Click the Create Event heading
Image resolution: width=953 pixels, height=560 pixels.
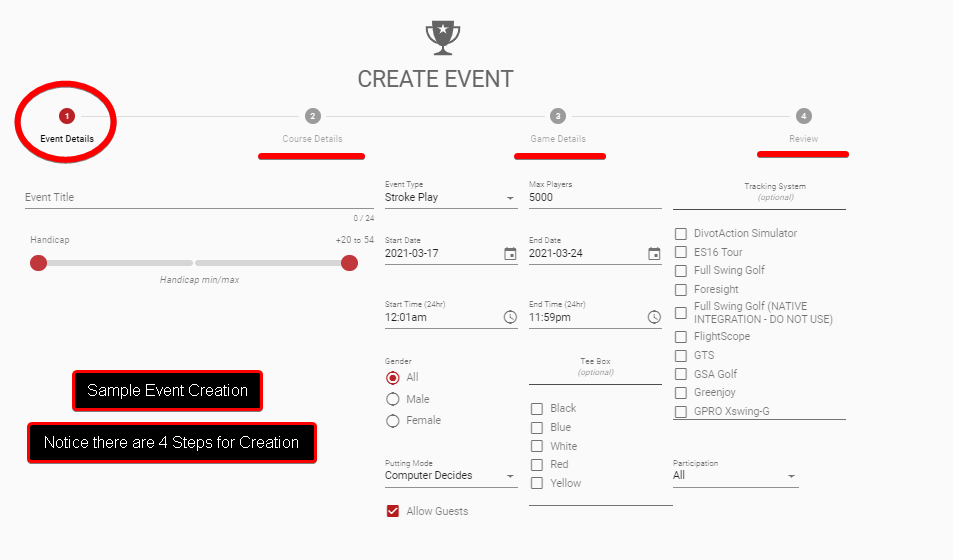coord(435,79)
